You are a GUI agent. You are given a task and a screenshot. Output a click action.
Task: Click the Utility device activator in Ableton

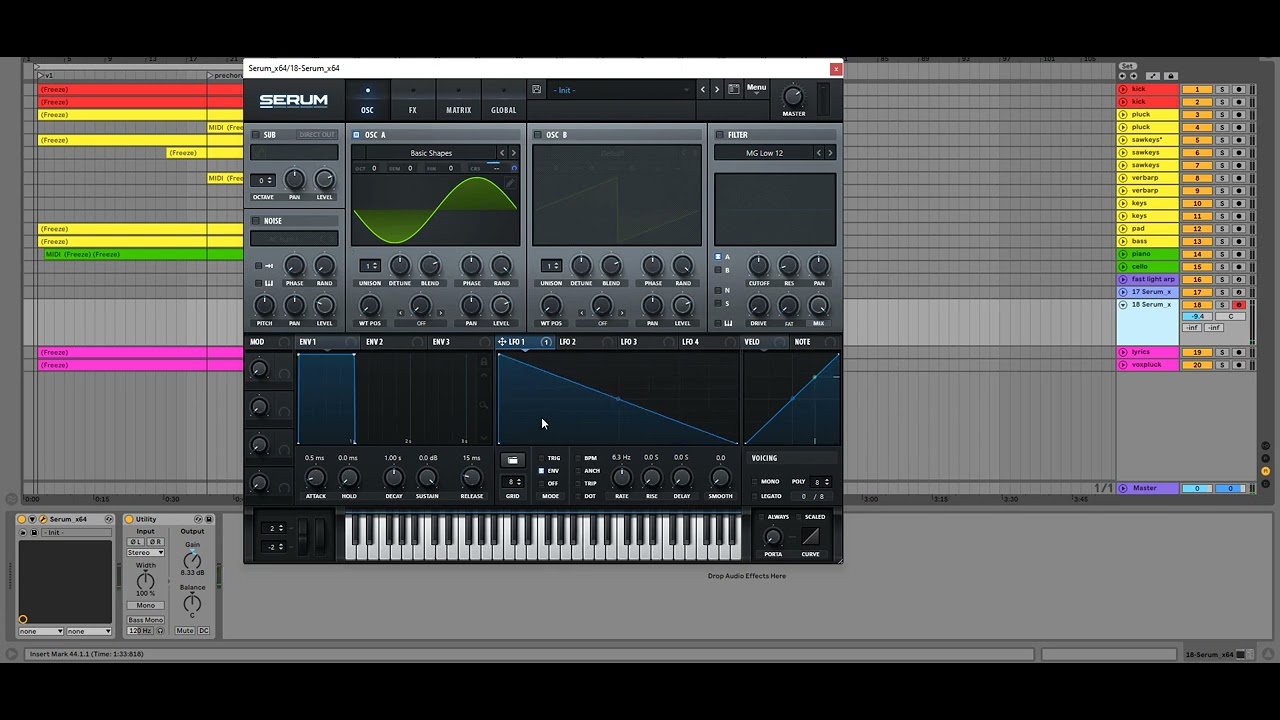click(x=129, y=519)
